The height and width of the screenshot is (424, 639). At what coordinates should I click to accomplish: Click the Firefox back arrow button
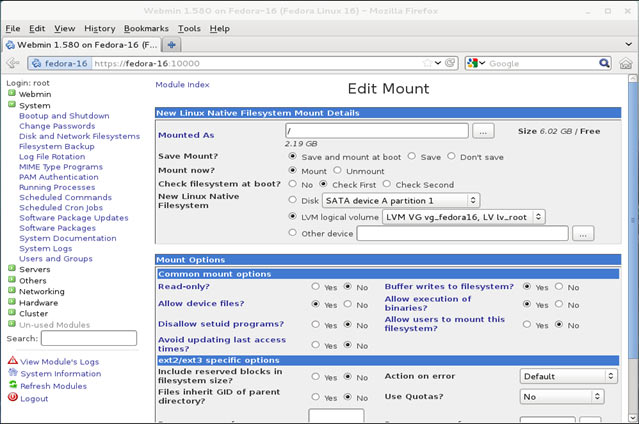point(13,63)
